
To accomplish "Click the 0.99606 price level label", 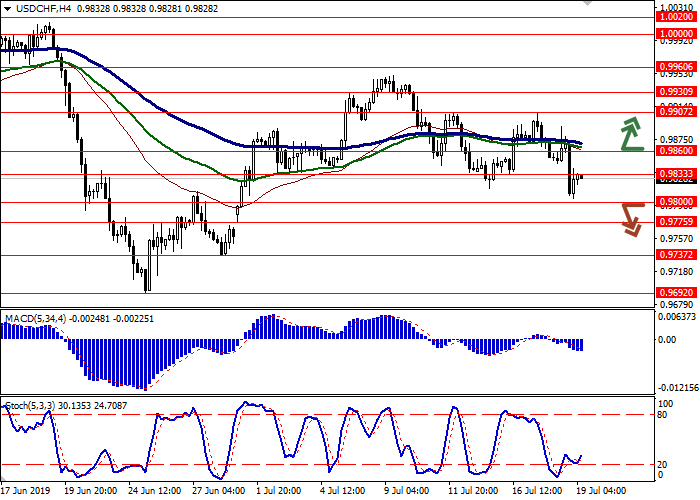I will pos(676,68).
